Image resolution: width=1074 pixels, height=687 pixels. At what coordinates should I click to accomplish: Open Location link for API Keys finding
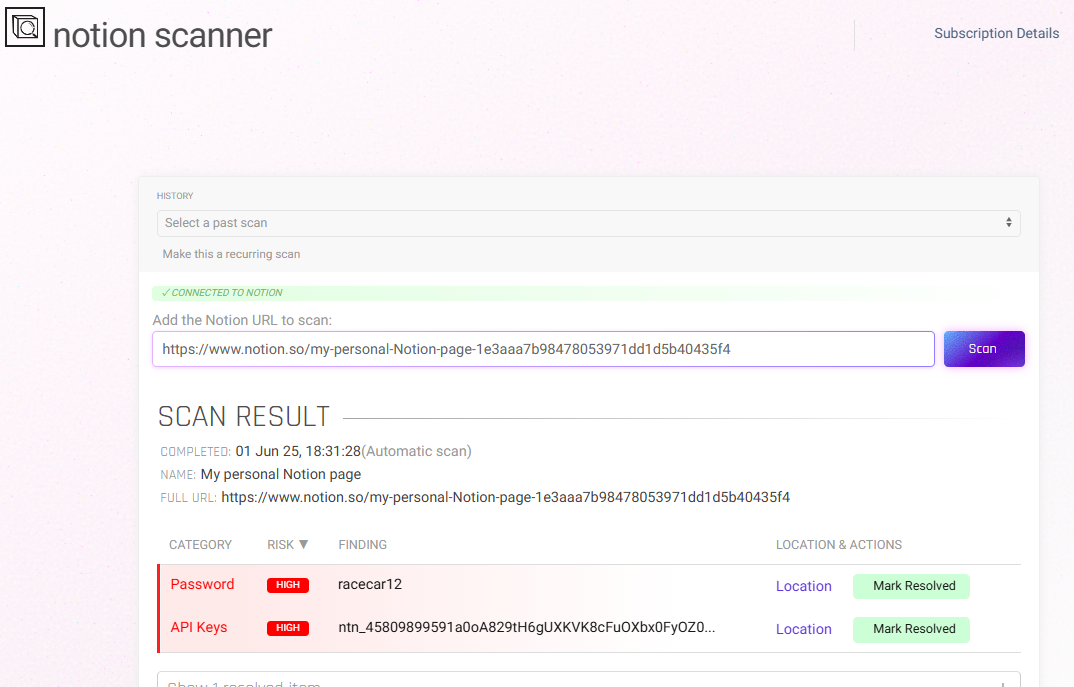(803, 629)
